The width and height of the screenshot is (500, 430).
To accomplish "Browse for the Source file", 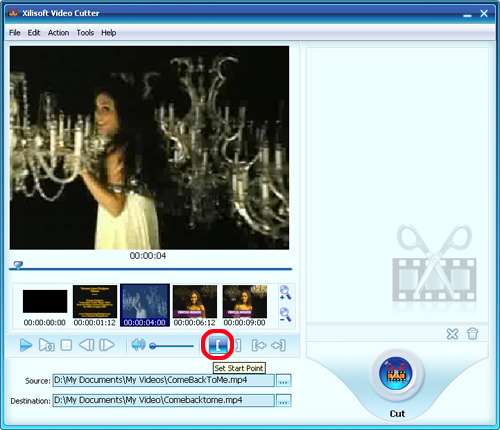I will click(x=284, y=381).
